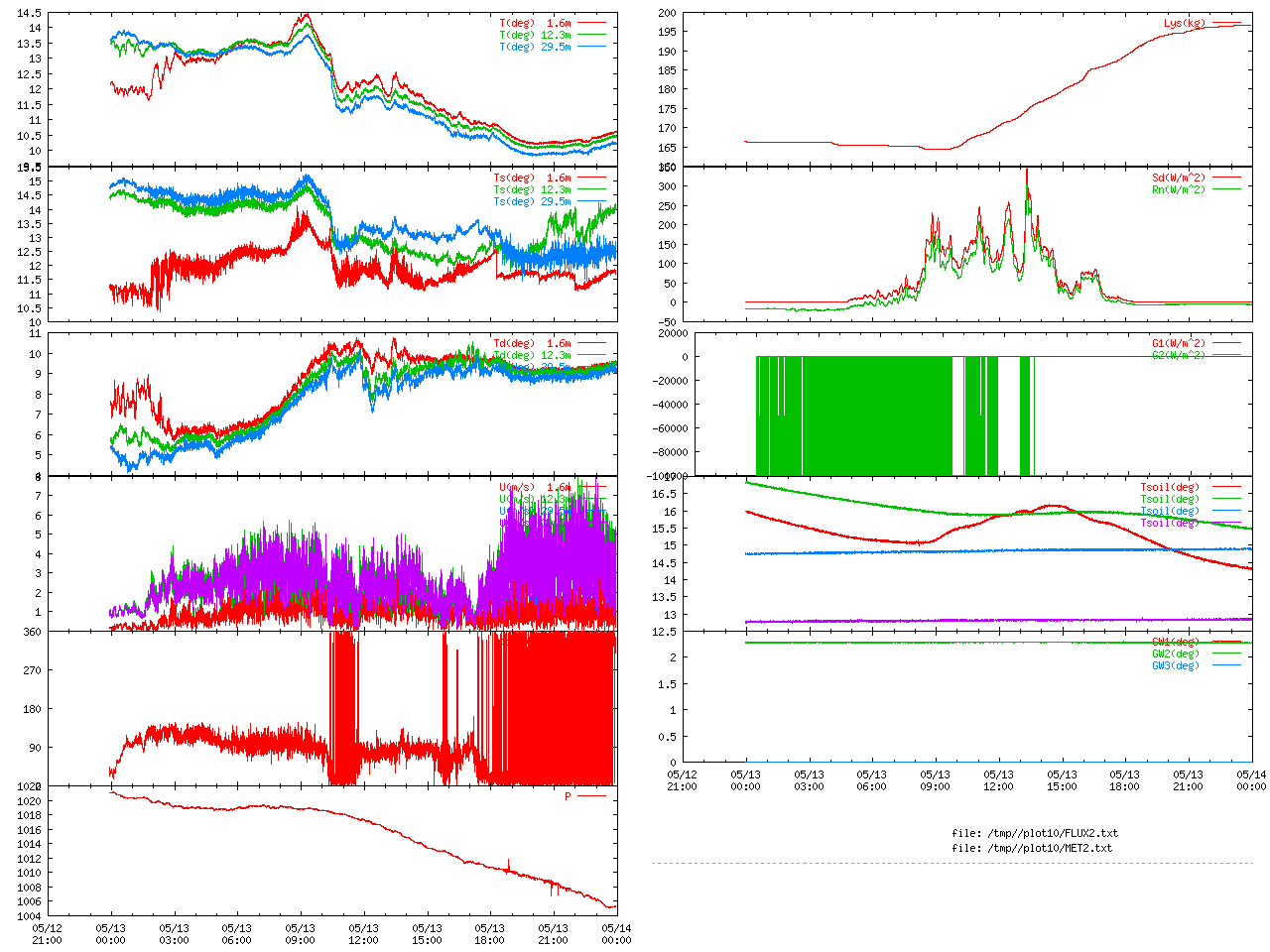
Task: Click the 'Ts(deg) 29.5m' legend entry
Action: coord(532,201)
